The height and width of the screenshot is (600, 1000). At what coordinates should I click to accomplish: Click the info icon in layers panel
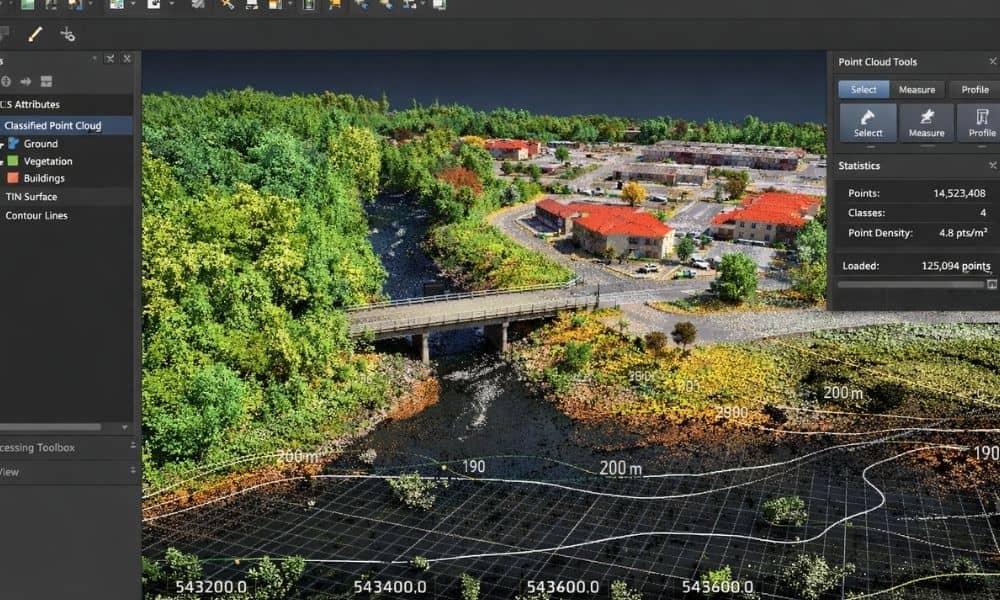[x=6, y=81]
